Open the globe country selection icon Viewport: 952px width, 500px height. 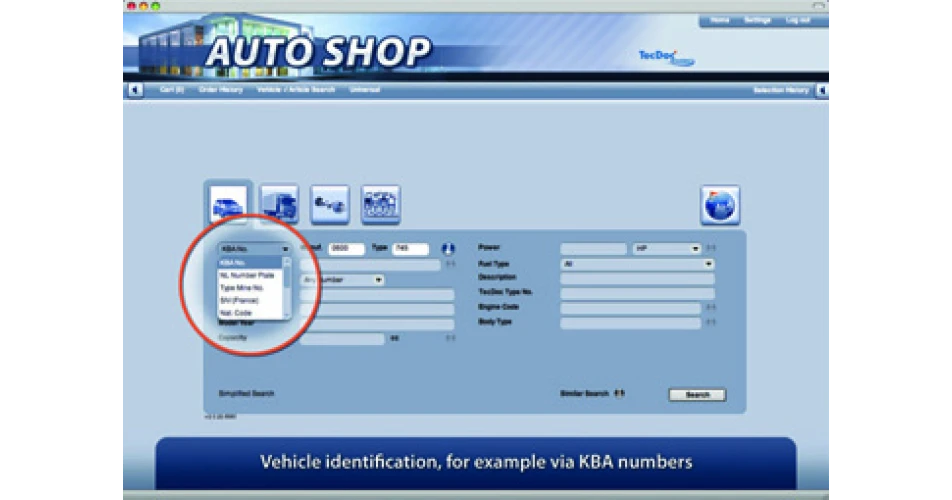pos(720,205)
